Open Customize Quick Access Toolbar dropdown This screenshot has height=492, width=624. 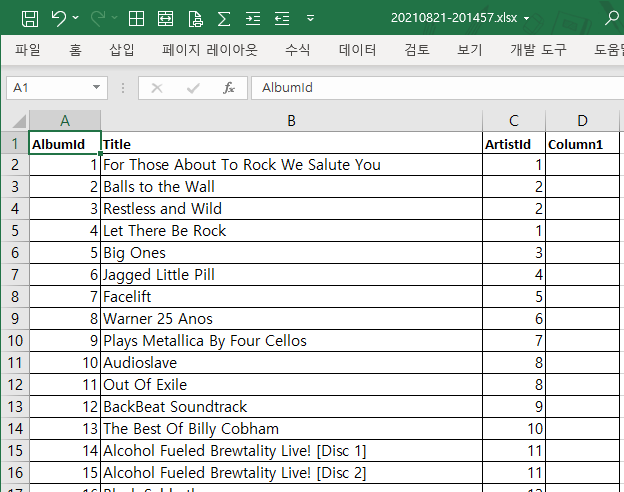[310, 18]
